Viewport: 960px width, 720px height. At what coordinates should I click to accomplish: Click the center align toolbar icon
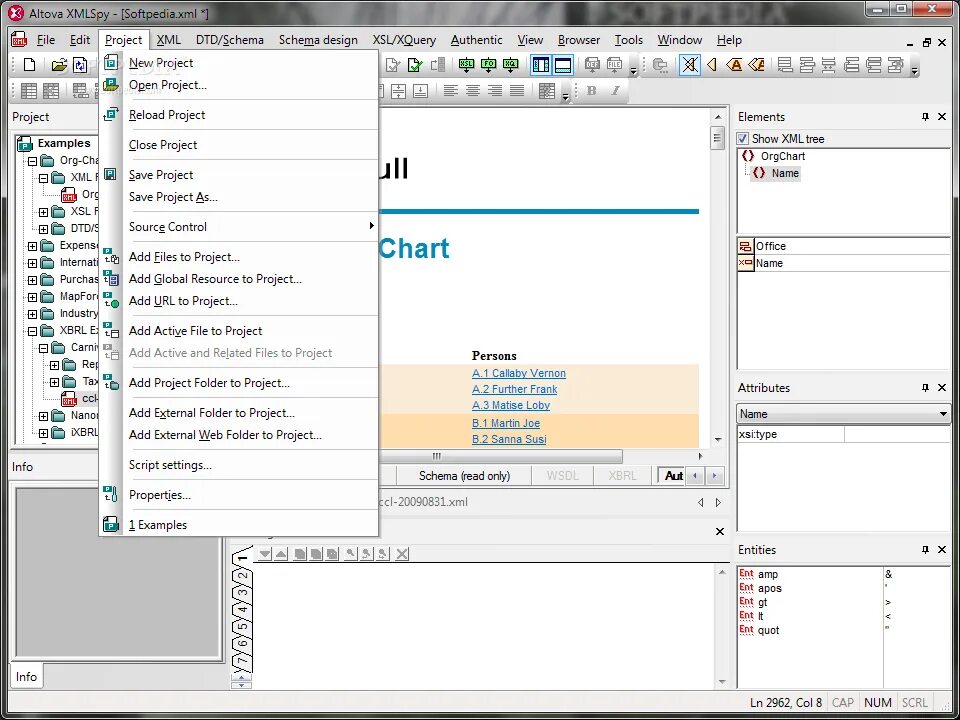[x=473, y=91]
